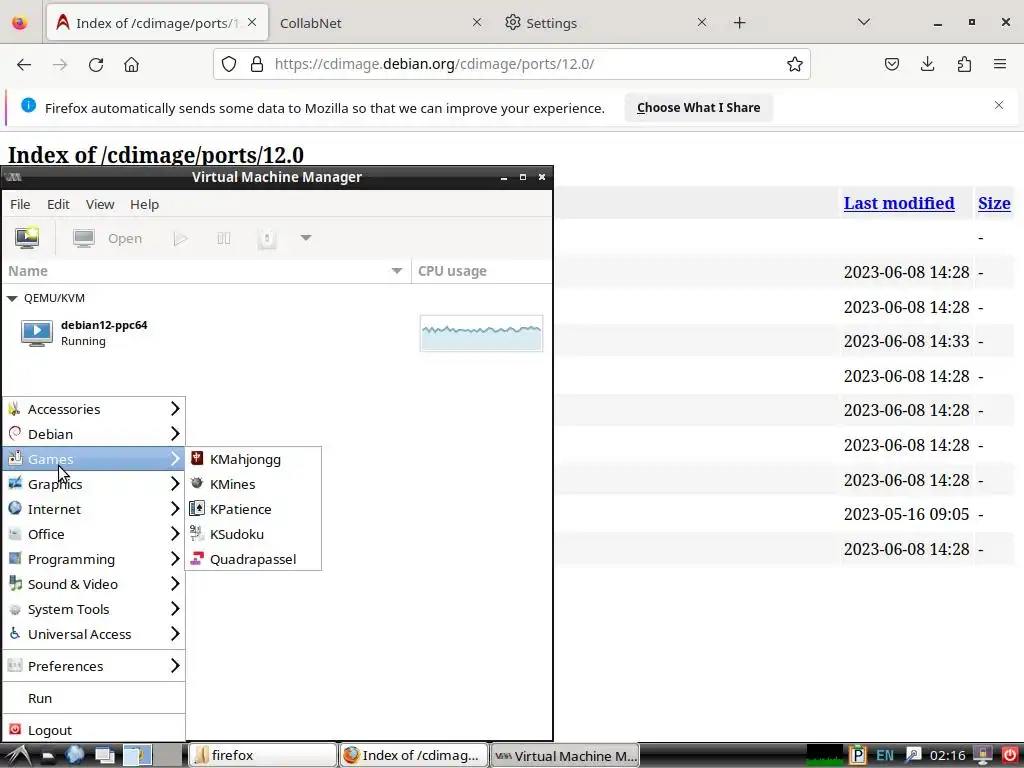This screenshot has width=1024, height=768.
Task: Click the red power button in tray
Action: [1010, 756]
